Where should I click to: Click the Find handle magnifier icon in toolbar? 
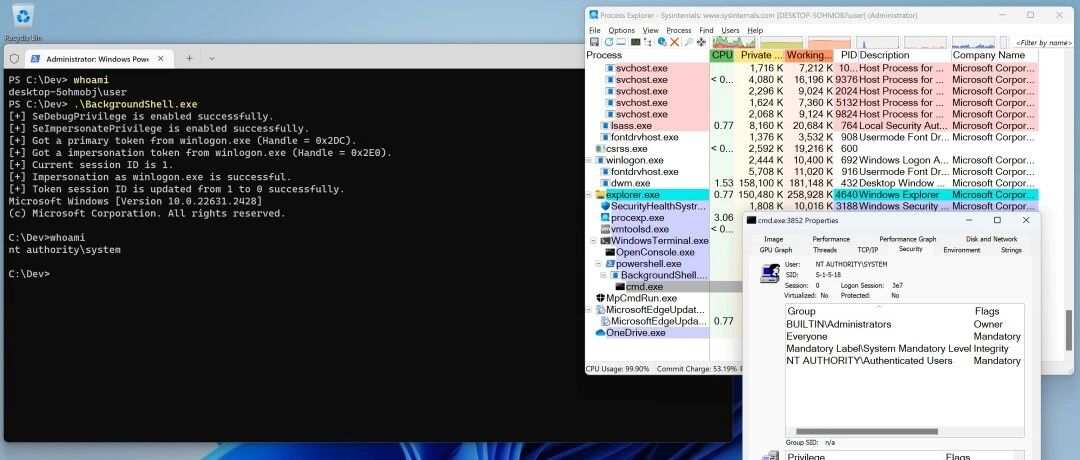689,42
